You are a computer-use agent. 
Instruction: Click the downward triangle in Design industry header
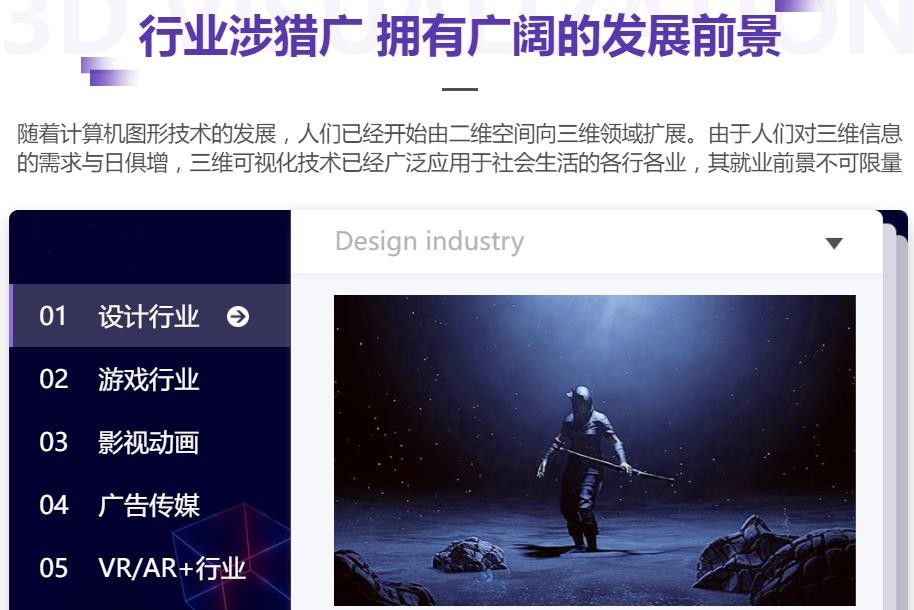(x=834, y=243)
